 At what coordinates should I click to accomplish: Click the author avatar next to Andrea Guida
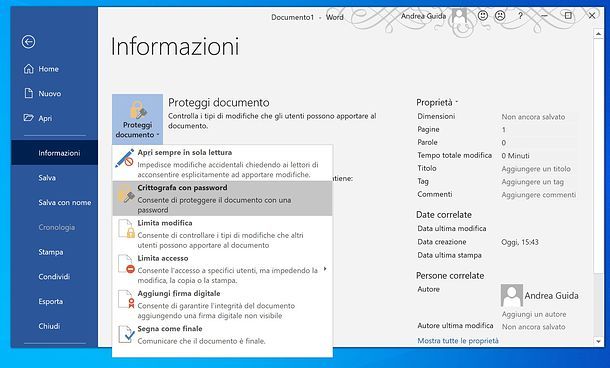pos(512,295)
